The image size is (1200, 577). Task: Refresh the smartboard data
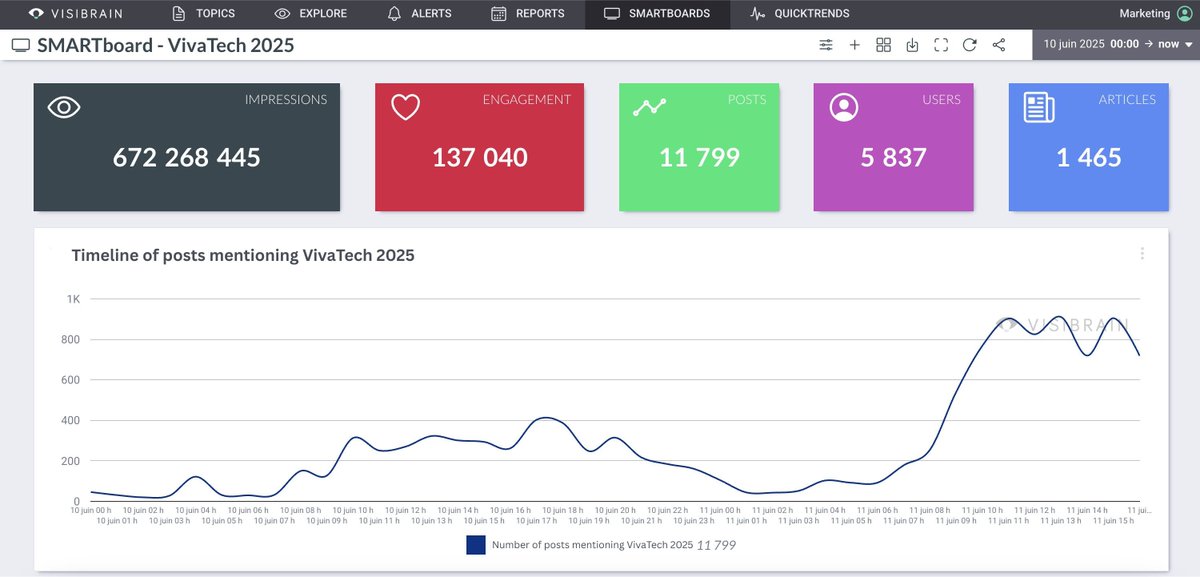969,45
